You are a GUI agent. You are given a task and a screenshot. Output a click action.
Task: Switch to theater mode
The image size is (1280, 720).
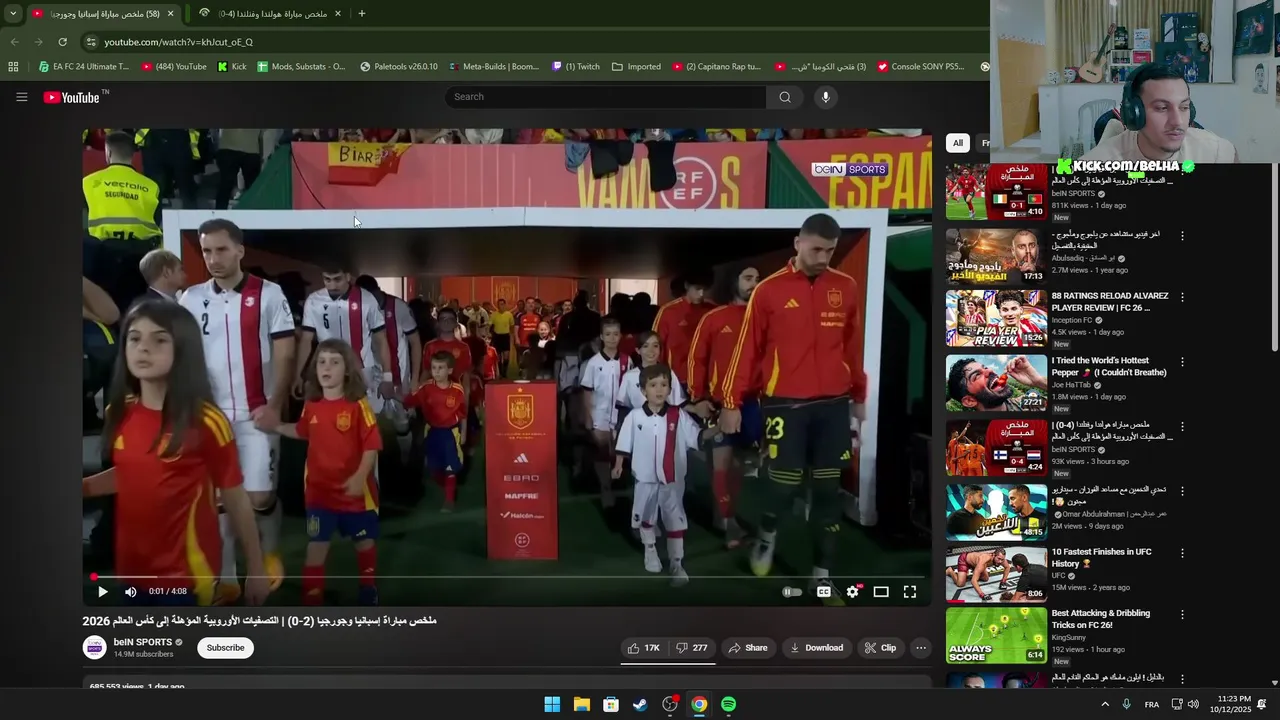click(x=881, y=592)
